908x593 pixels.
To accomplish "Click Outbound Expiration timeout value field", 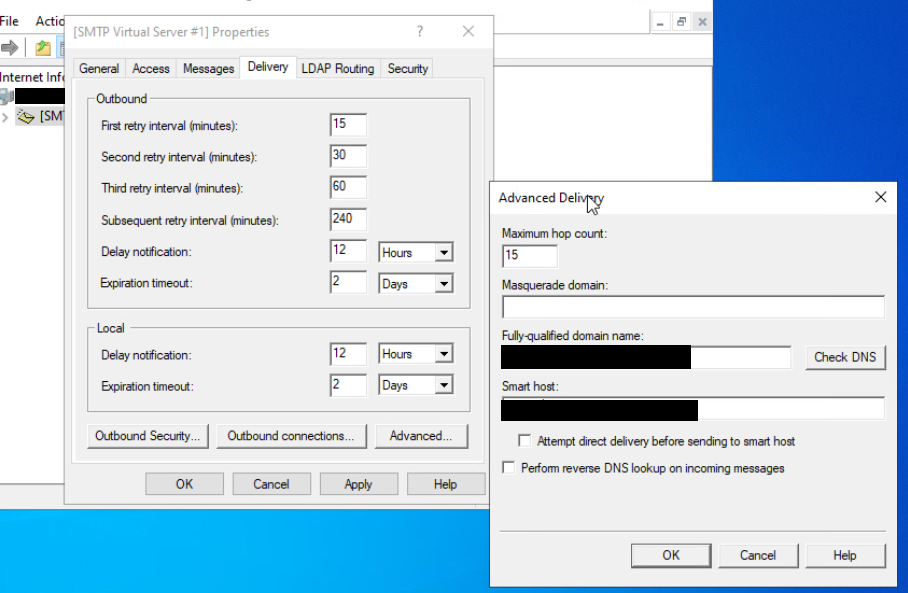I will pyautogui.click(x=348, y=282).
